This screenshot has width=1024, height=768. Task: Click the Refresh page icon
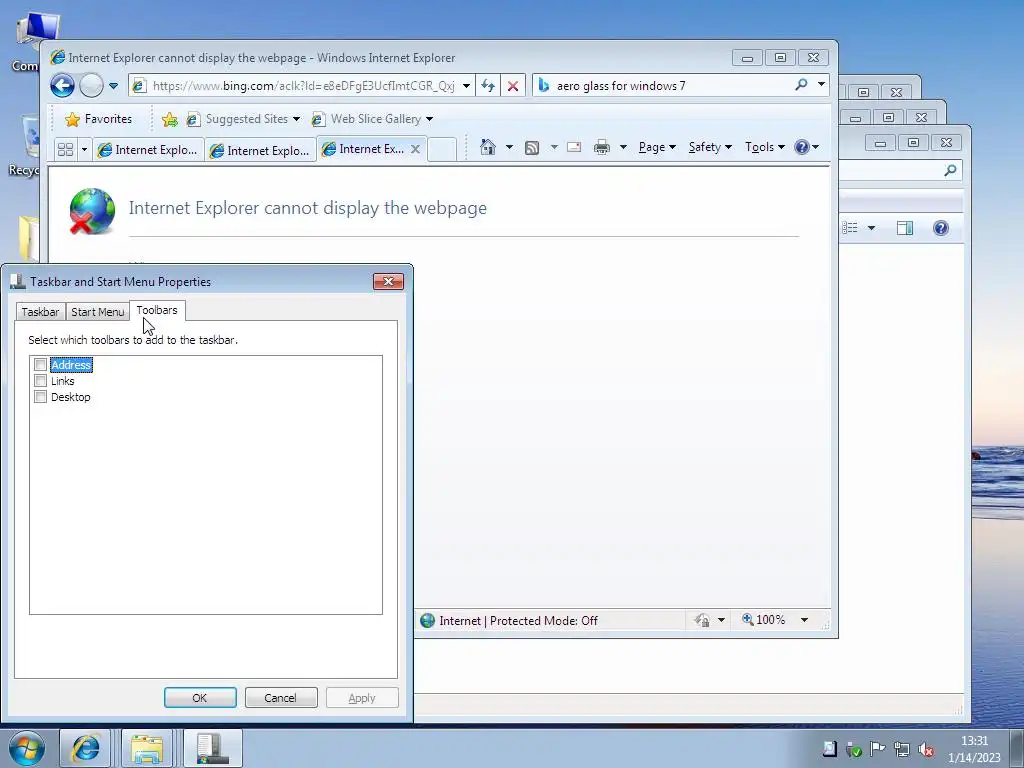(x=488, y=86)
